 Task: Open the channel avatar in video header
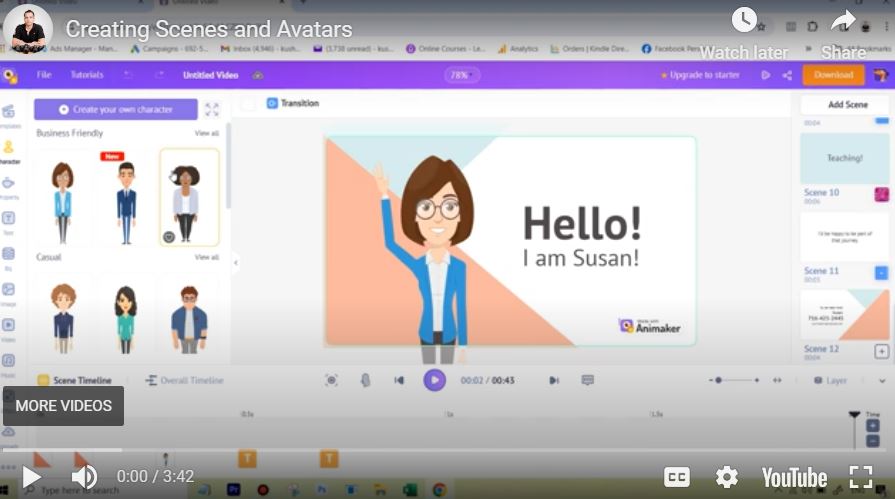coord(28,29)
